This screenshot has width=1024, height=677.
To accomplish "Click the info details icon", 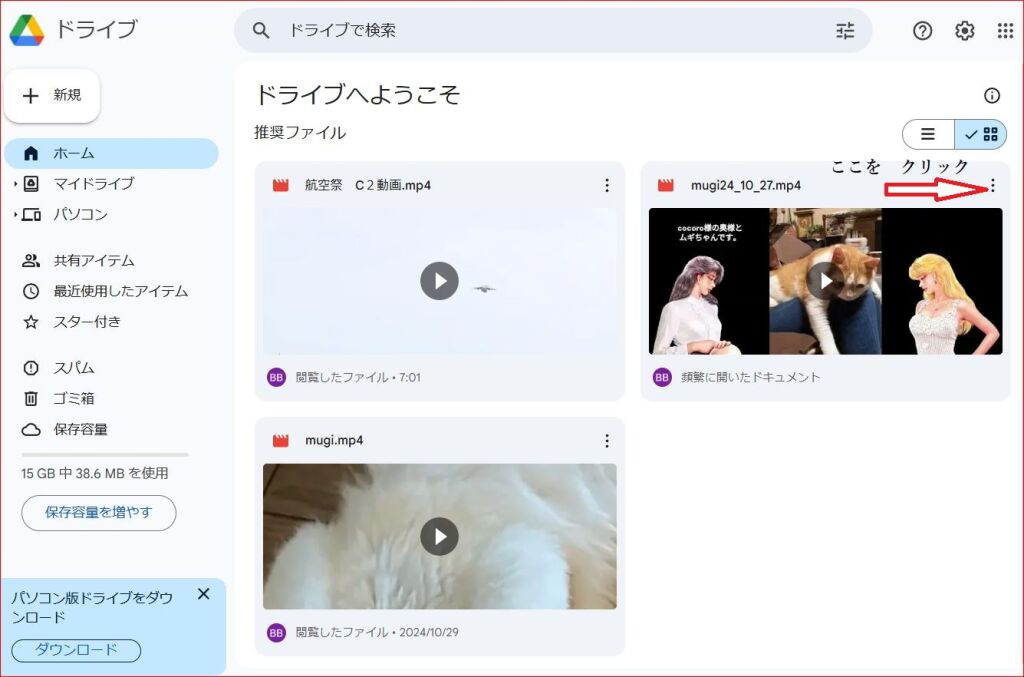I will pyautogui.click(x=991, y=96).
